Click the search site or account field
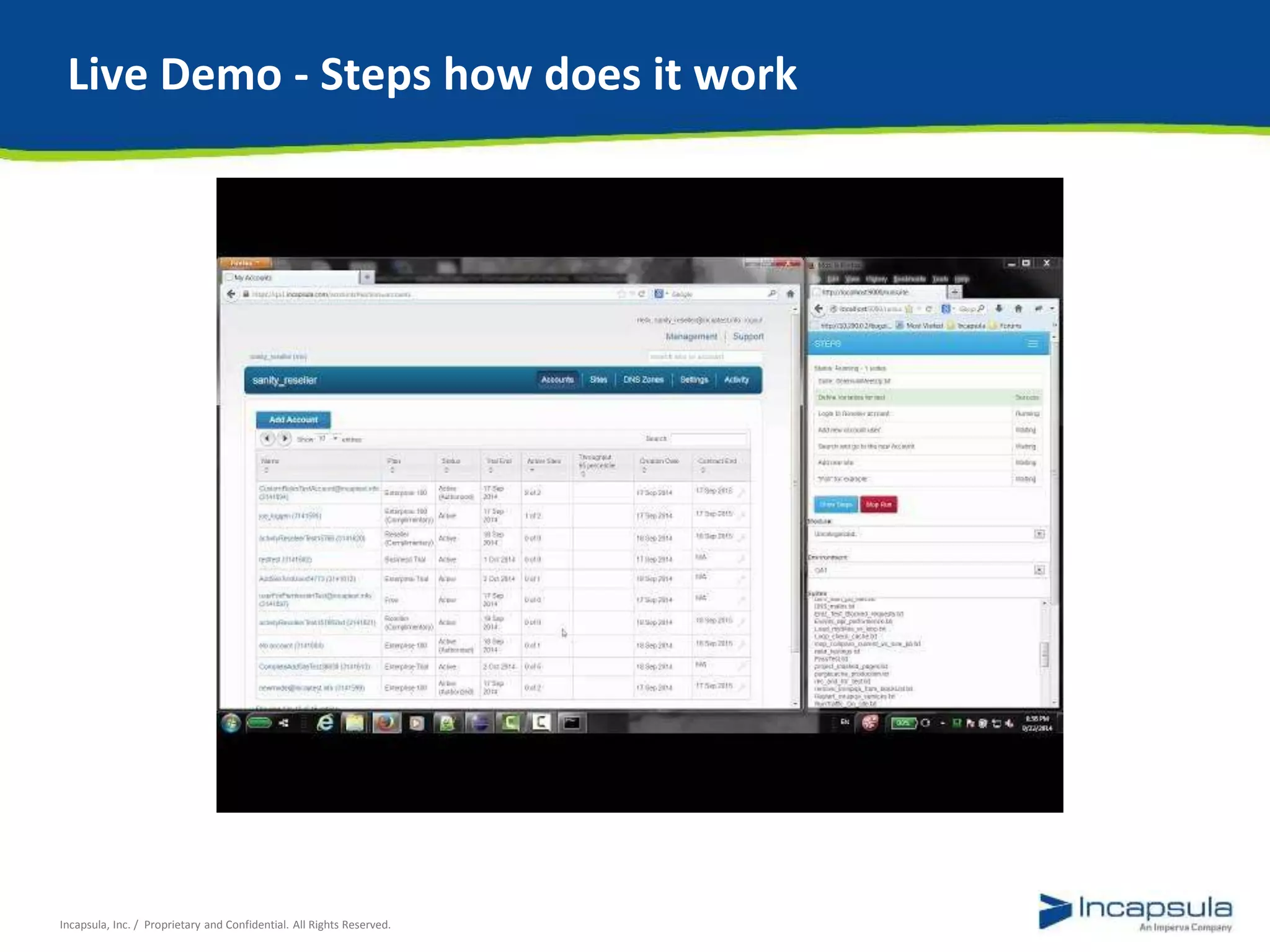Viewport: 1270px width, 952px height. 704,356
